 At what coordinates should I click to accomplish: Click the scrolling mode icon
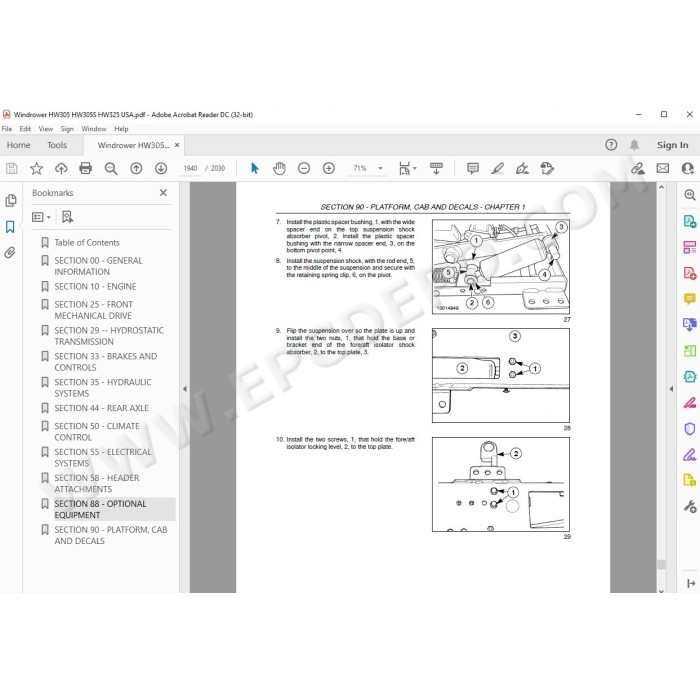436,168
